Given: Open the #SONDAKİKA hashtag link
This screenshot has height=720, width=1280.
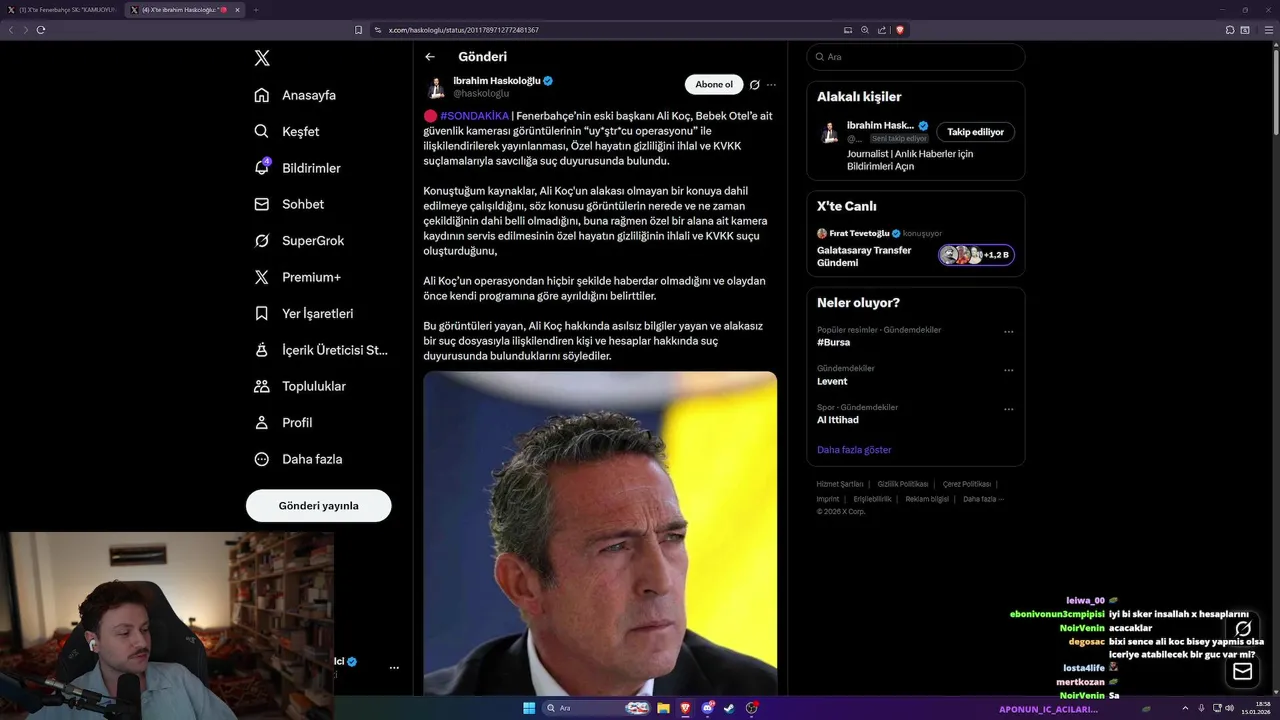Looking at the screenshot, I should [x=474, y=116].
